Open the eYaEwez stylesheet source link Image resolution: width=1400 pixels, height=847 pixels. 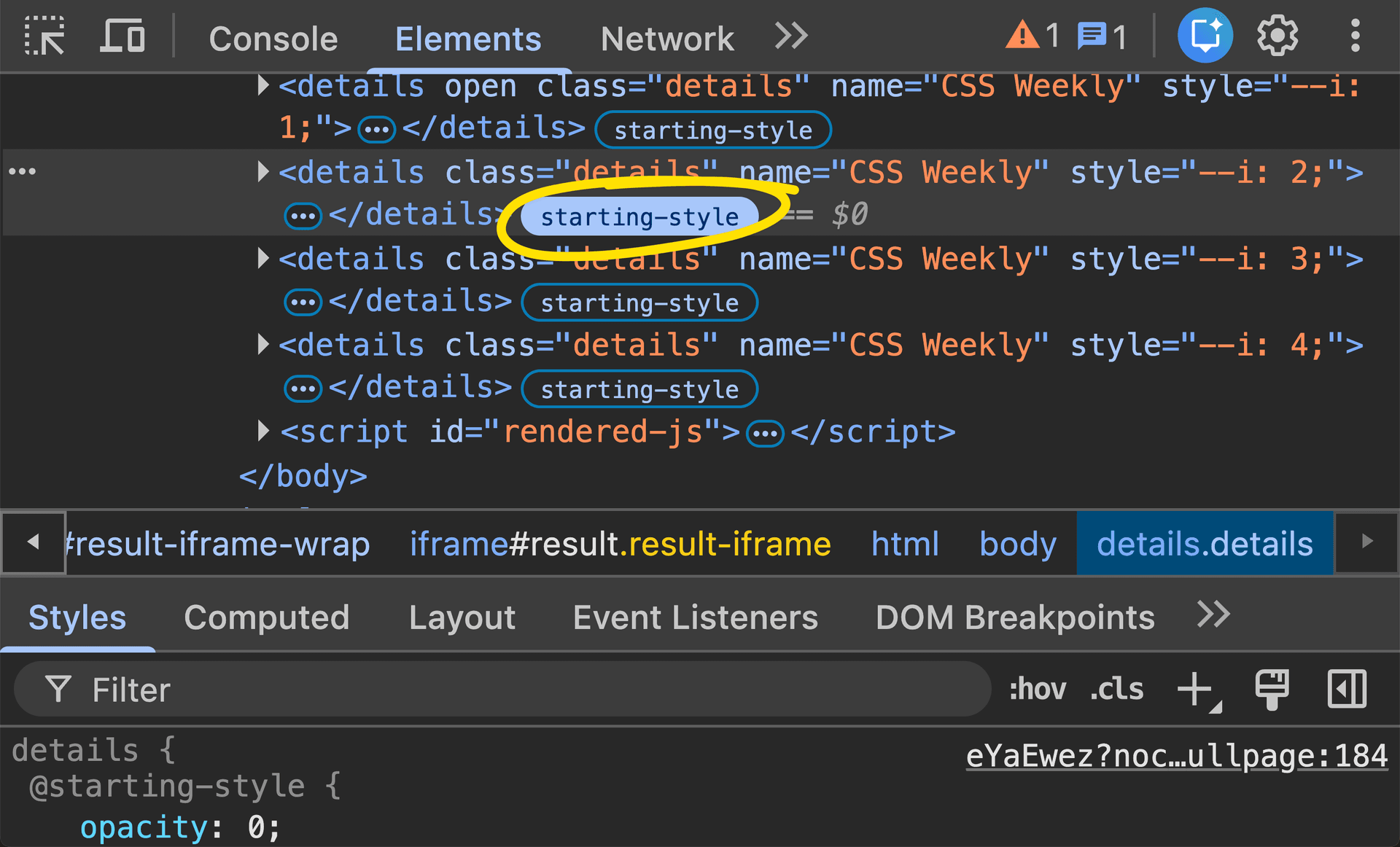(x=1175, y=755)
